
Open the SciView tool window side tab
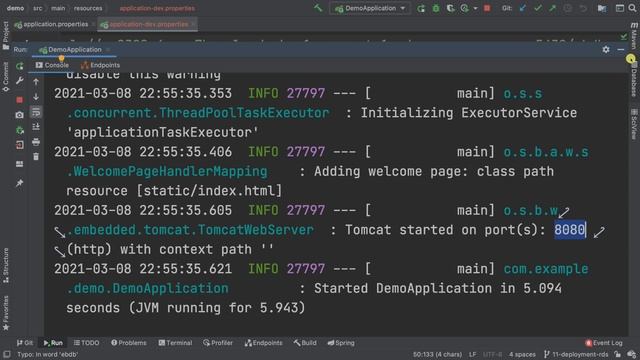click(634, 124)
